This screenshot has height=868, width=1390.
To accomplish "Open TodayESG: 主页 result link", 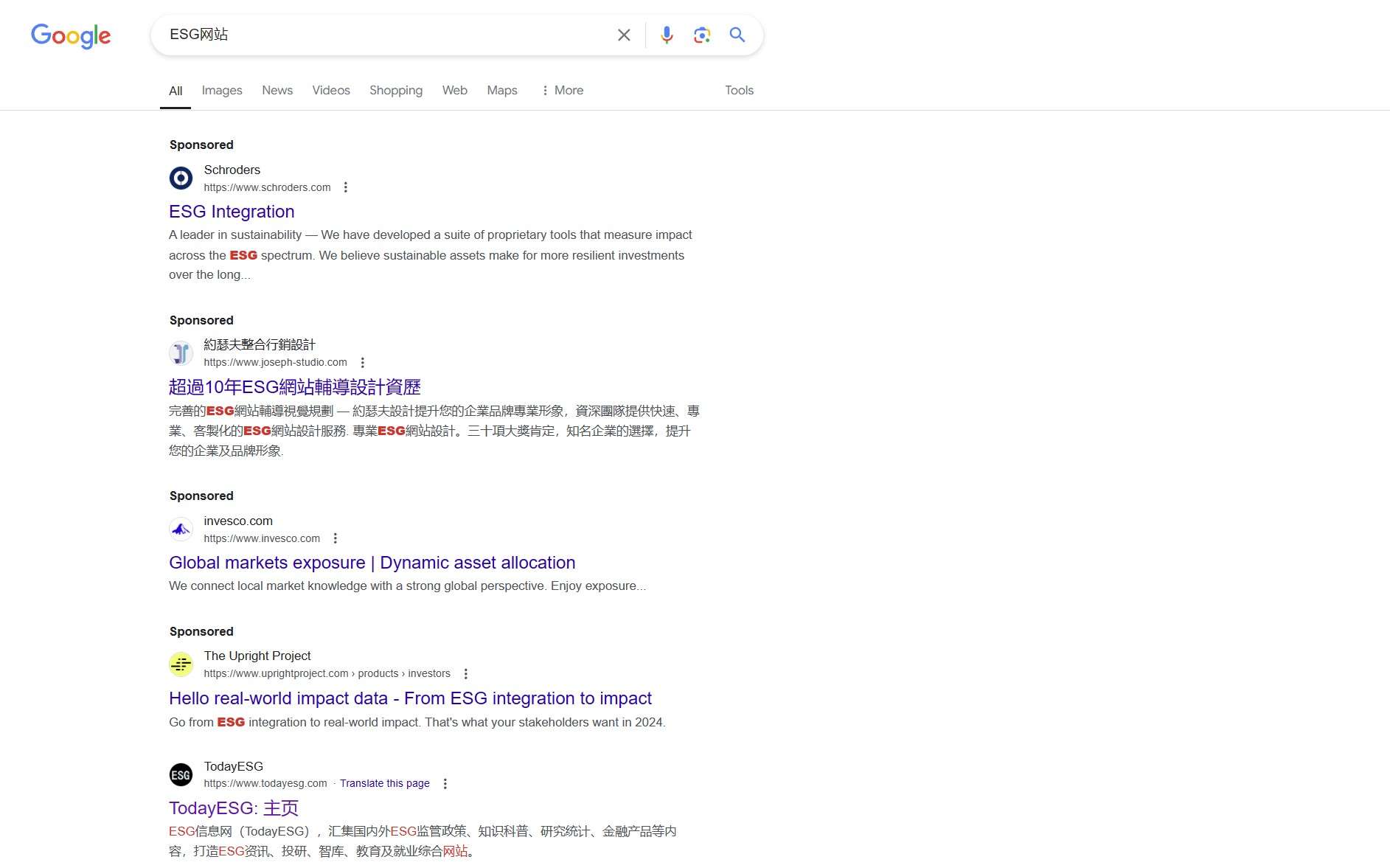I will [x=234, y=808].
